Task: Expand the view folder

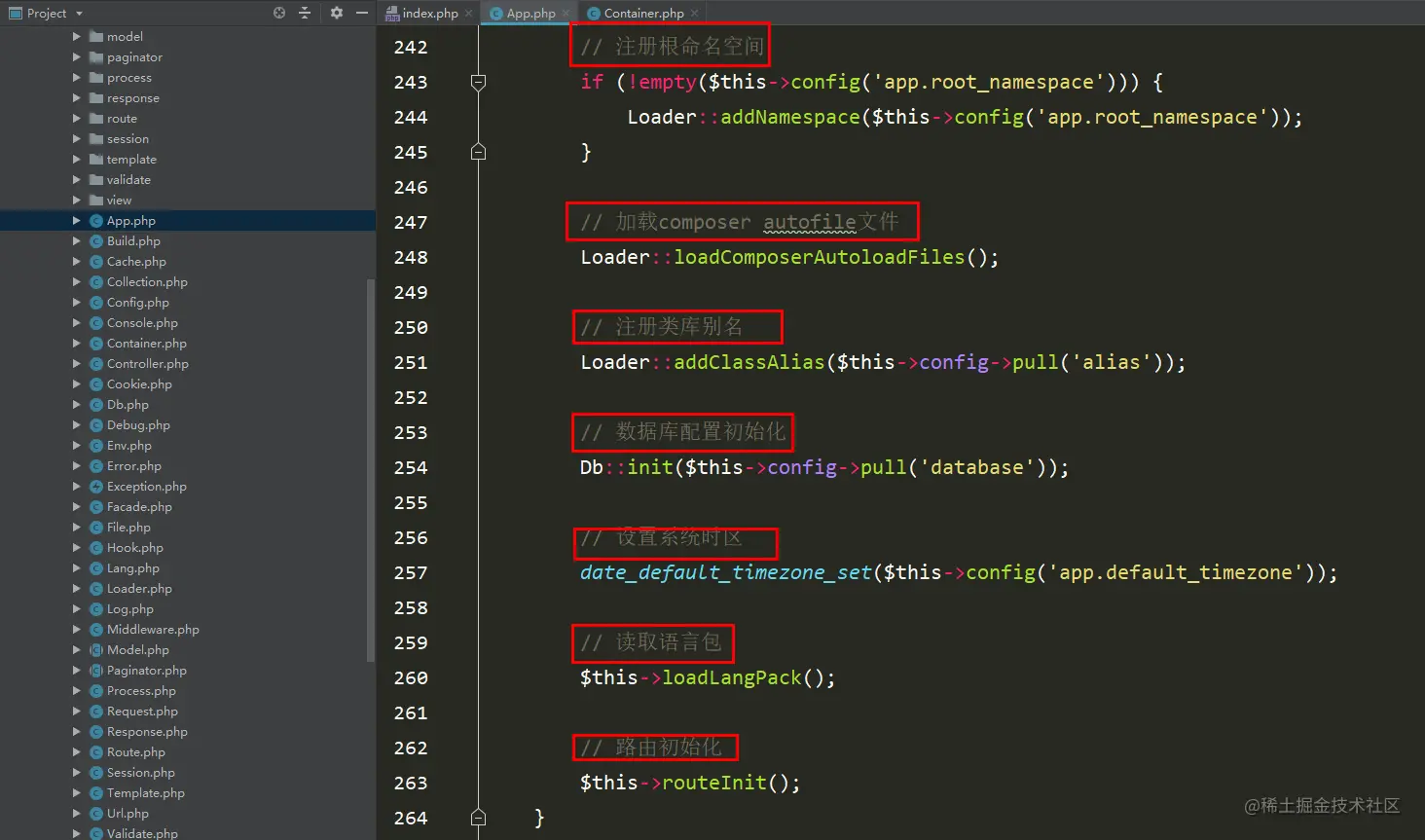Action: [77, 200]
